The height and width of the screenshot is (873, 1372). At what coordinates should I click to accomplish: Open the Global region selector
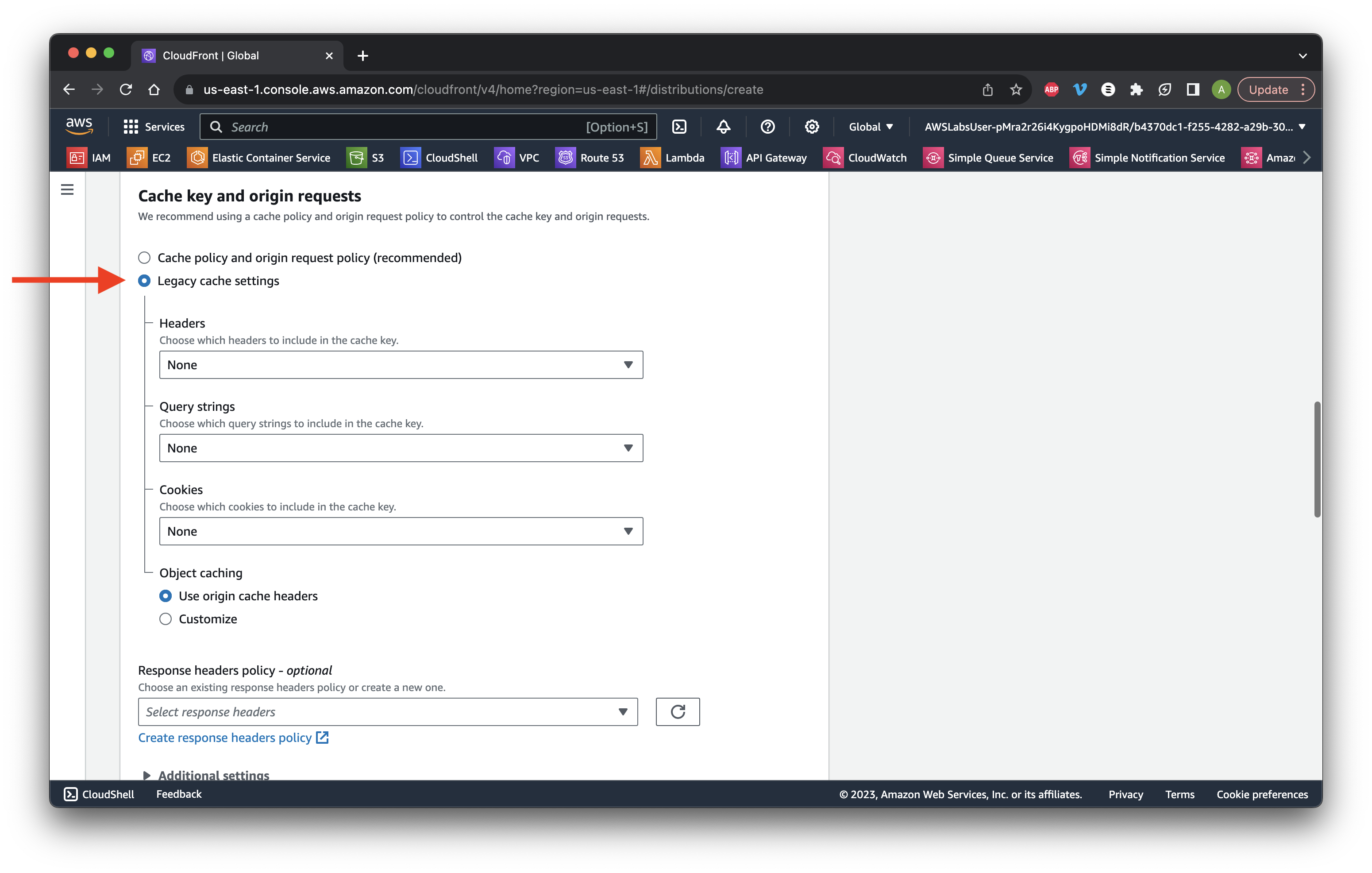[x=871, y=127]
